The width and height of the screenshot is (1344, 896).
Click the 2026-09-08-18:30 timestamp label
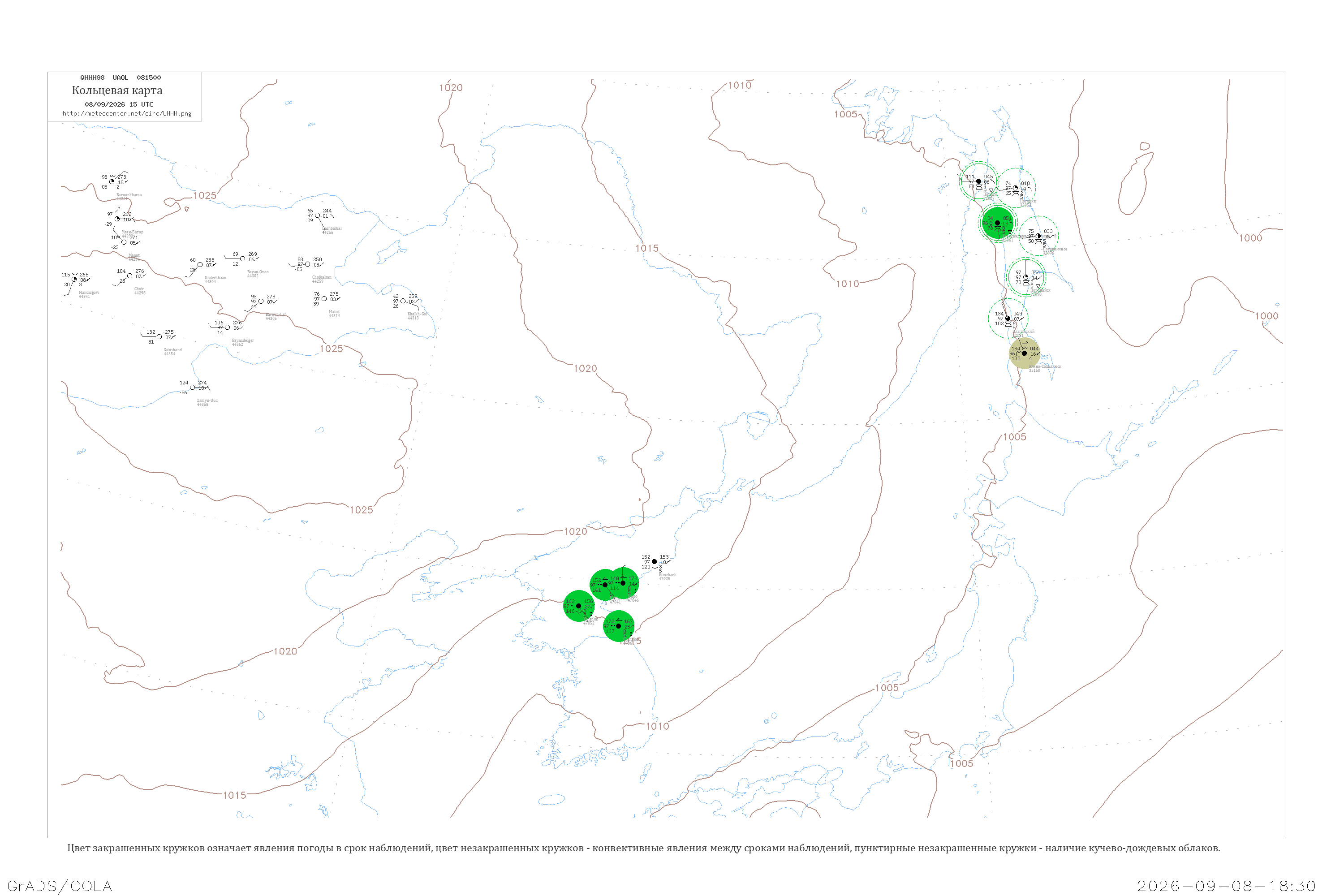(1226, 886)
